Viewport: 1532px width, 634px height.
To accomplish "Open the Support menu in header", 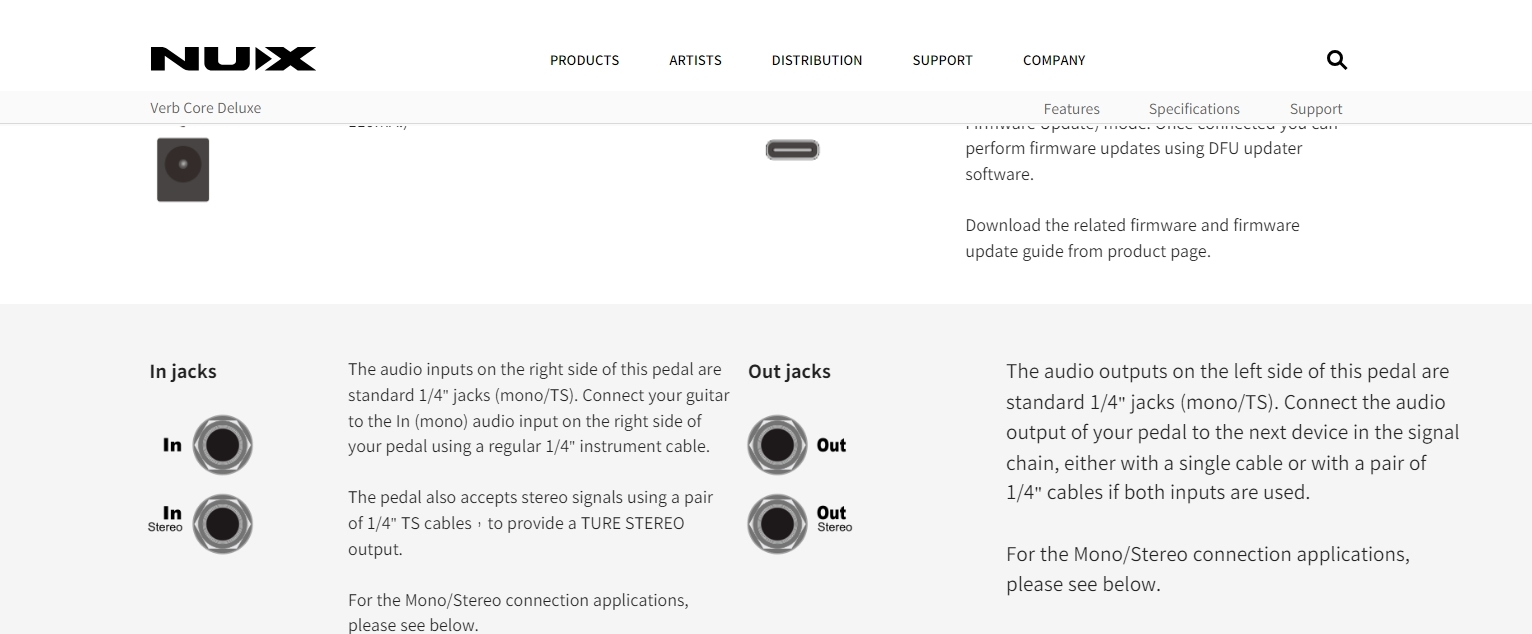I will point(942,60).
